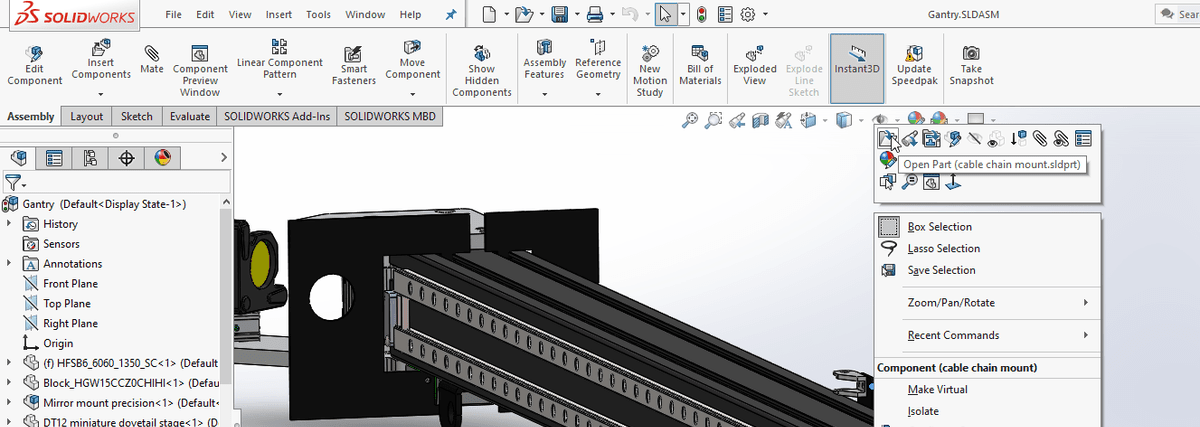Expand the Annotations folder in the tree
The image size is (1200, 427).
pyautogui.click(x=9, y=264)
